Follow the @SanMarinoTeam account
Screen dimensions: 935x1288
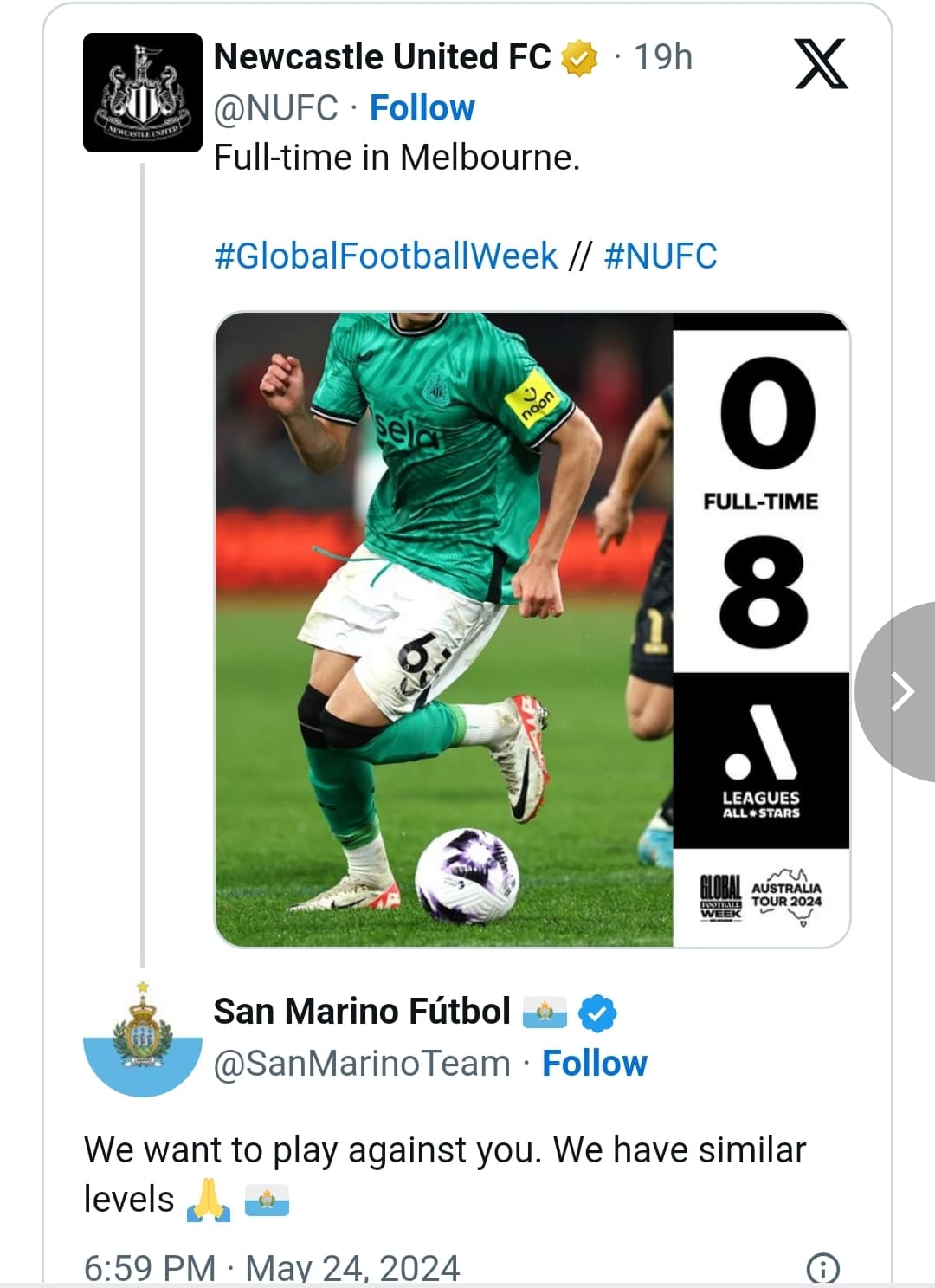[595, 1064]
